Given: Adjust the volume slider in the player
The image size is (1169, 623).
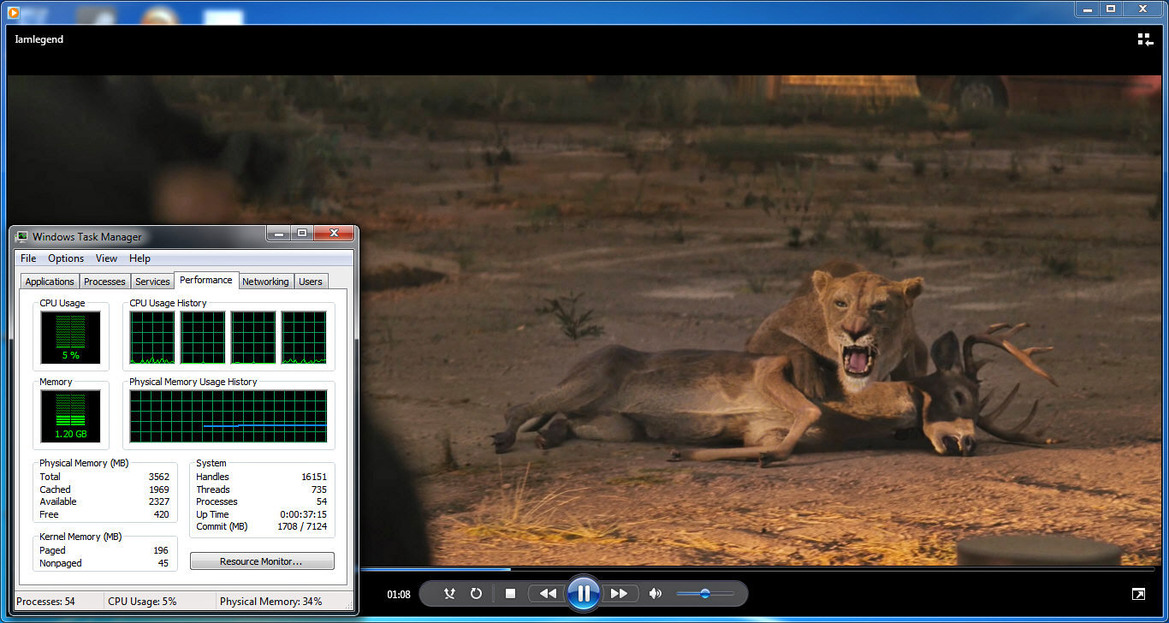Looking at the screenshot, I should tap(705, 593).
